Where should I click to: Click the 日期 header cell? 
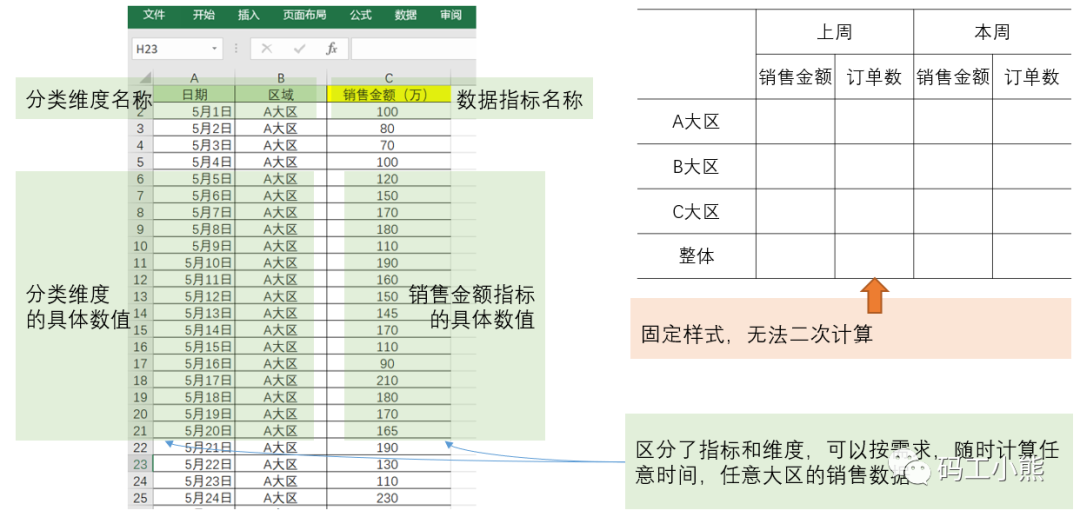pyautogui.click(x=194, y=94)
